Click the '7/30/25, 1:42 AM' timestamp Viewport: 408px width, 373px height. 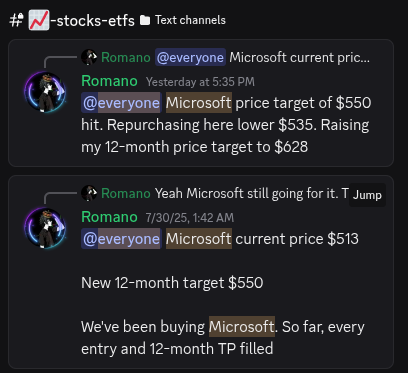(x=190, y=218)
